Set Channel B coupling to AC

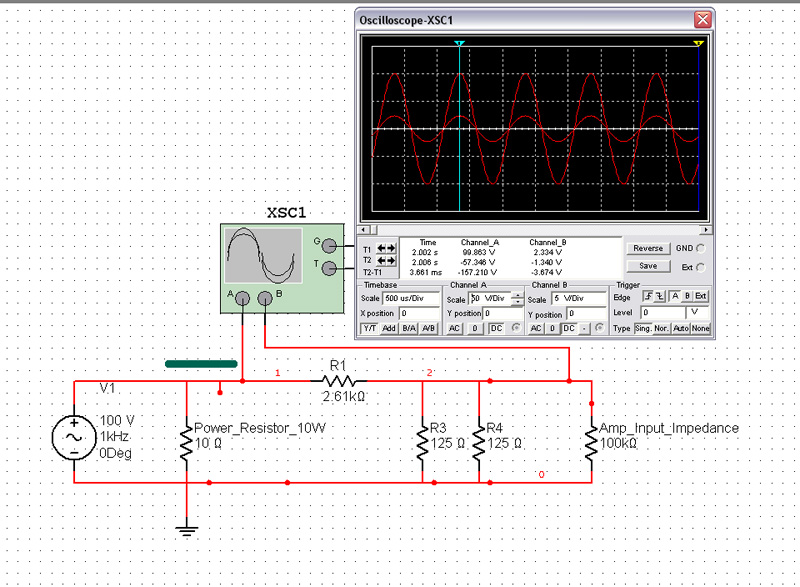coord(536,328)
